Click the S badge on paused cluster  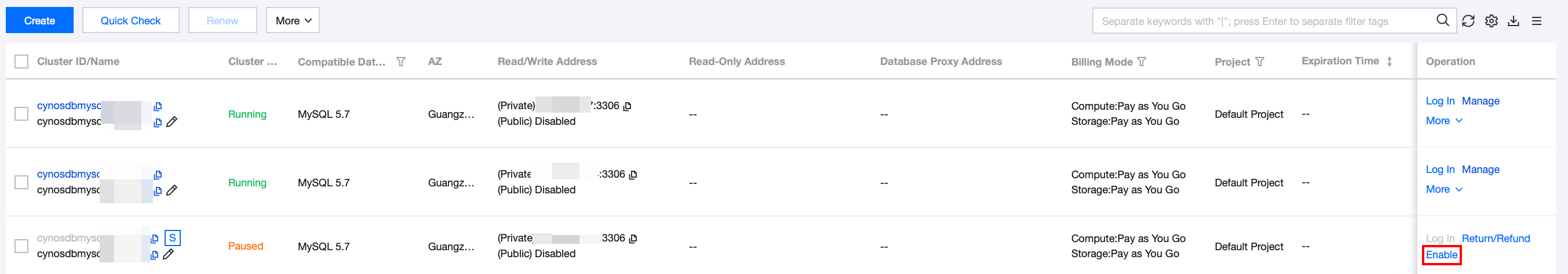coord(172,238)
